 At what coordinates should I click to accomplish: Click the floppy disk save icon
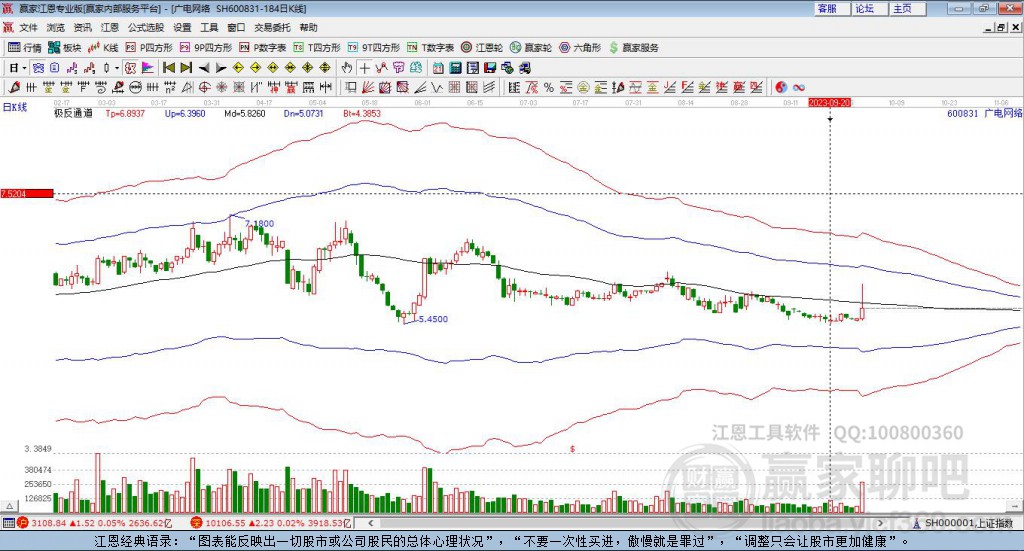pyautogui.click(x=490, y=68)
